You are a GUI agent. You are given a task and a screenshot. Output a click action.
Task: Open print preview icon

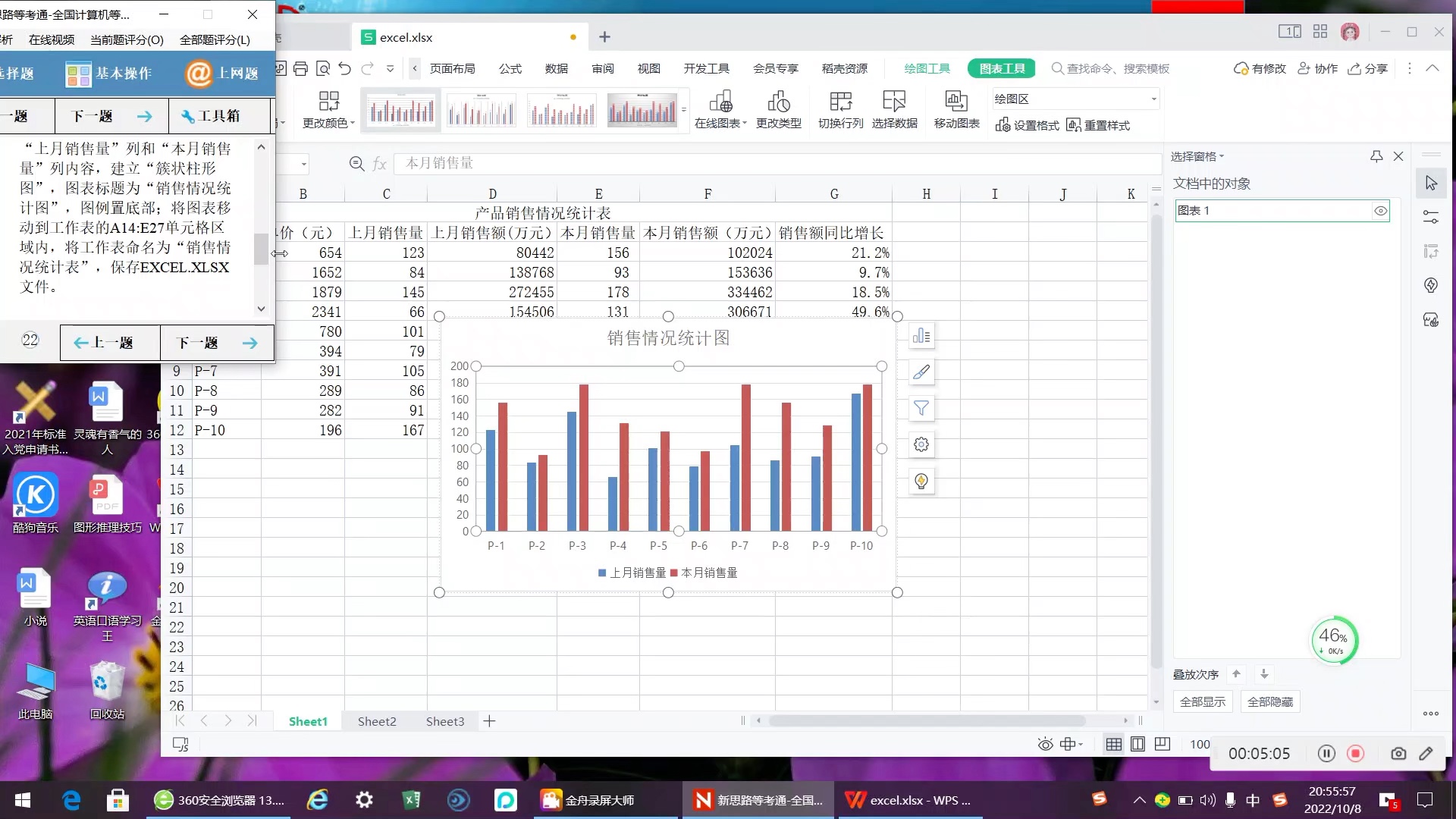click(322, 69)
